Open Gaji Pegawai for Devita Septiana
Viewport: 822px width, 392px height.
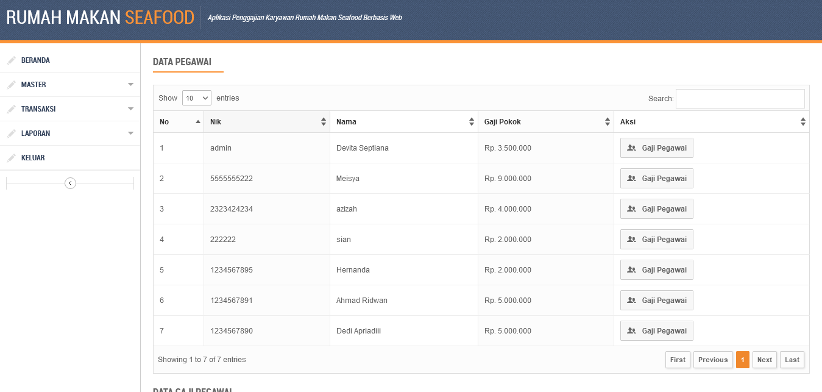(x=657, y=148)
